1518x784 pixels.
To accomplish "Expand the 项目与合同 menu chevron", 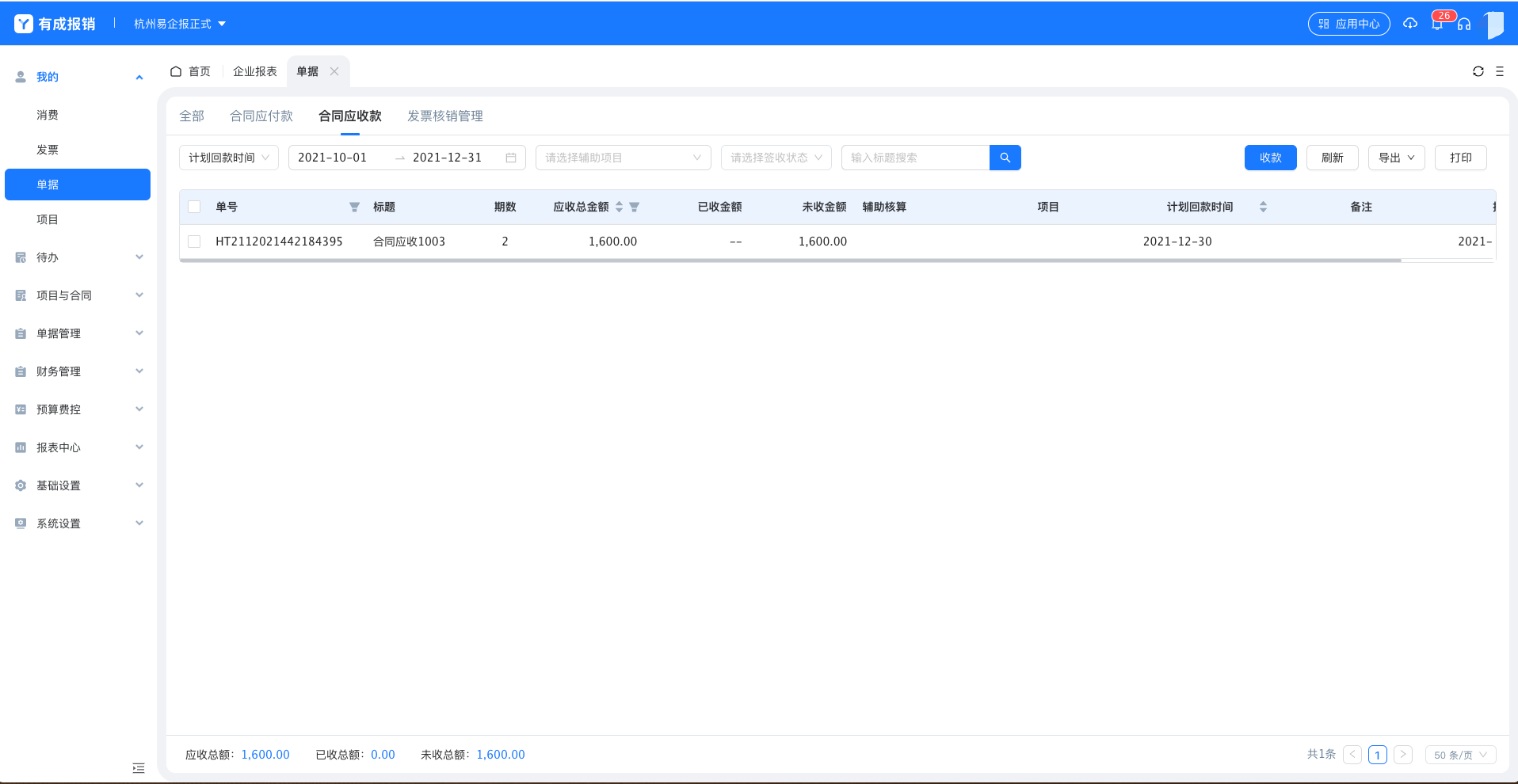I will click(139, 295).
